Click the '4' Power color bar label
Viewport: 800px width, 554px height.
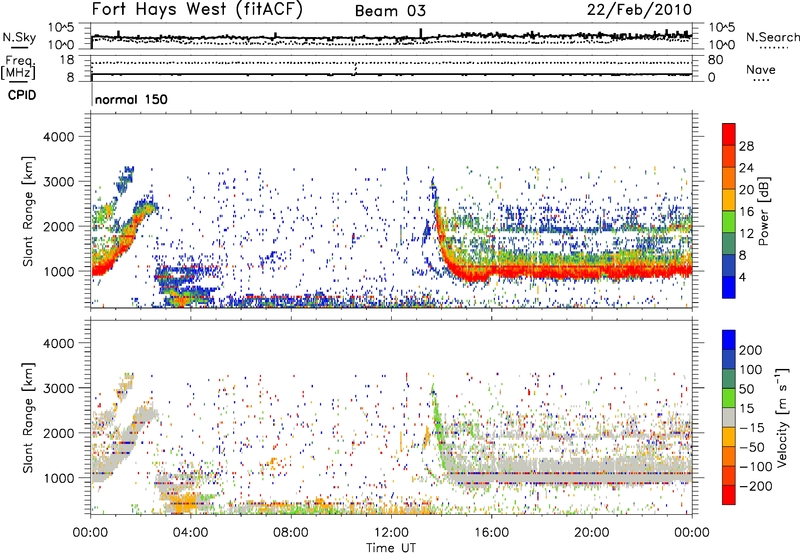coord(742,277)
